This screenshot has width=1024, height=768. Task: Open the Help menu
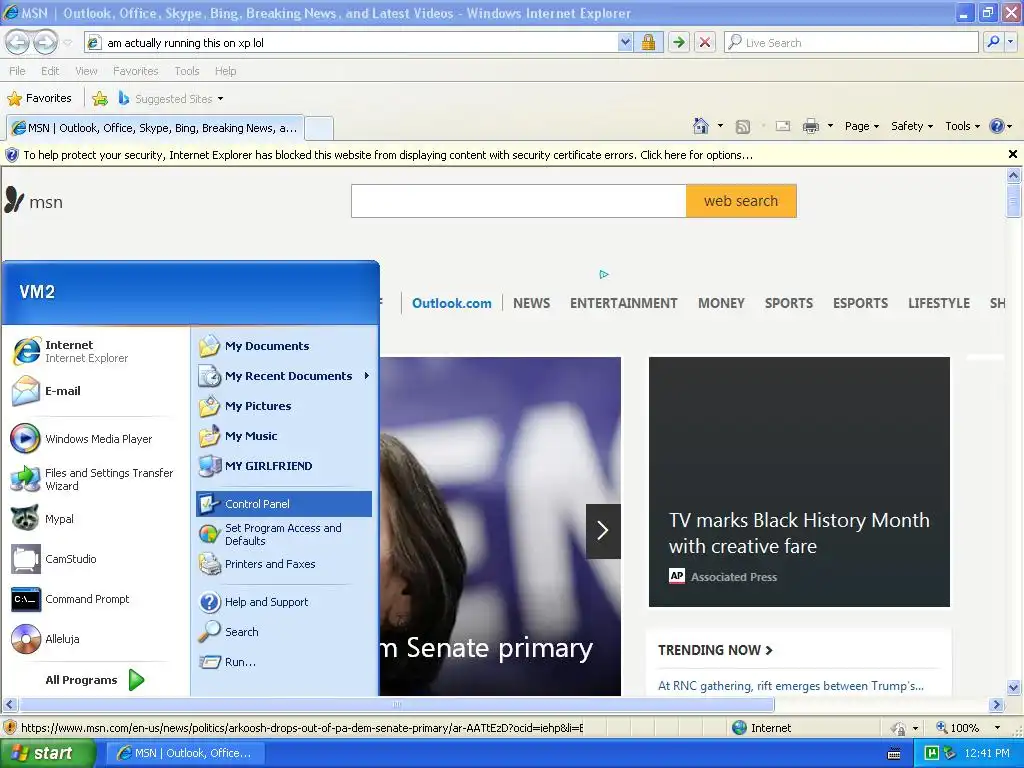click(225, 71)
